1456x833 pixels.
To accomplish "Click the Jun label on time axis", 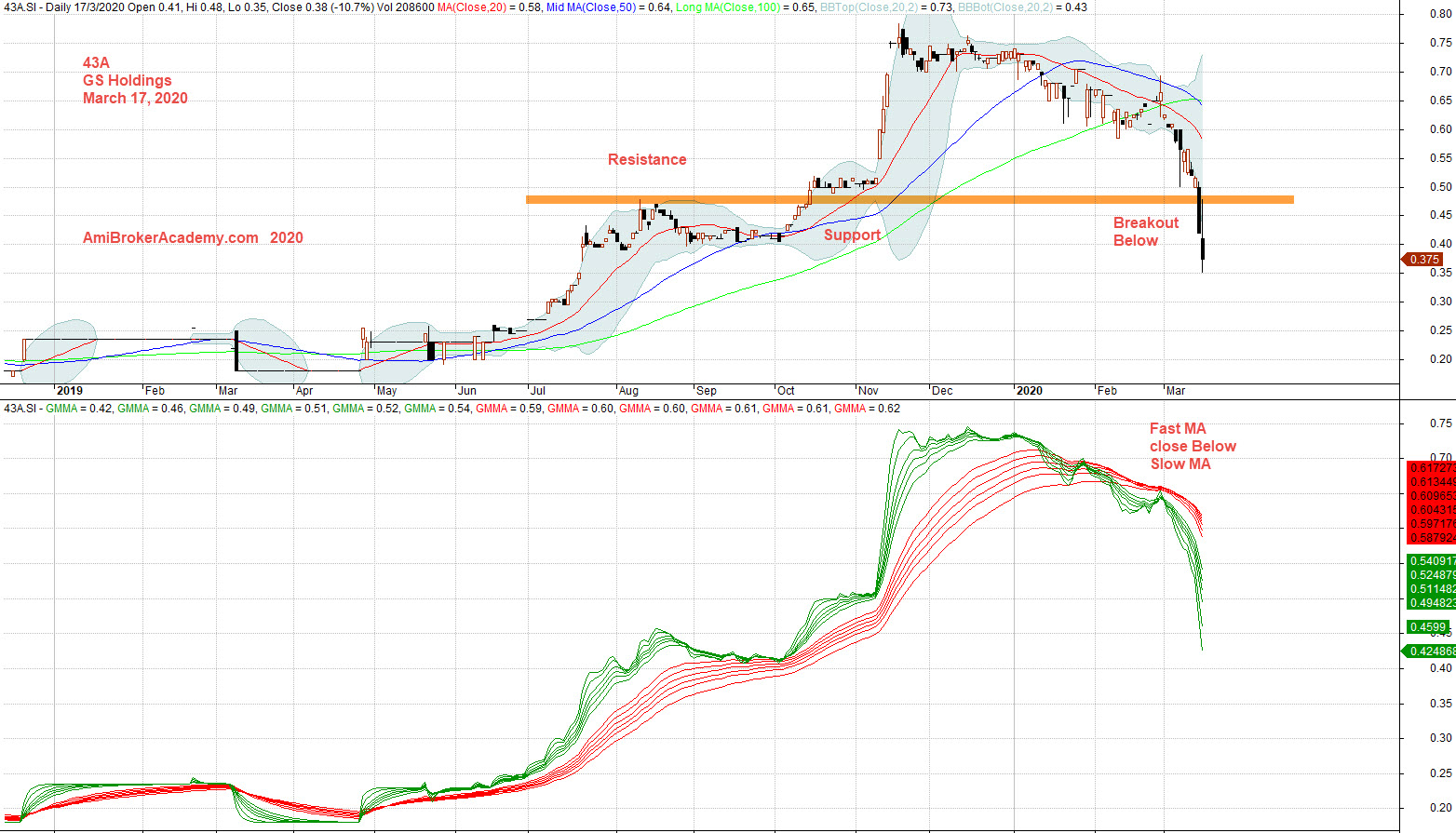I will coord(467,391).
